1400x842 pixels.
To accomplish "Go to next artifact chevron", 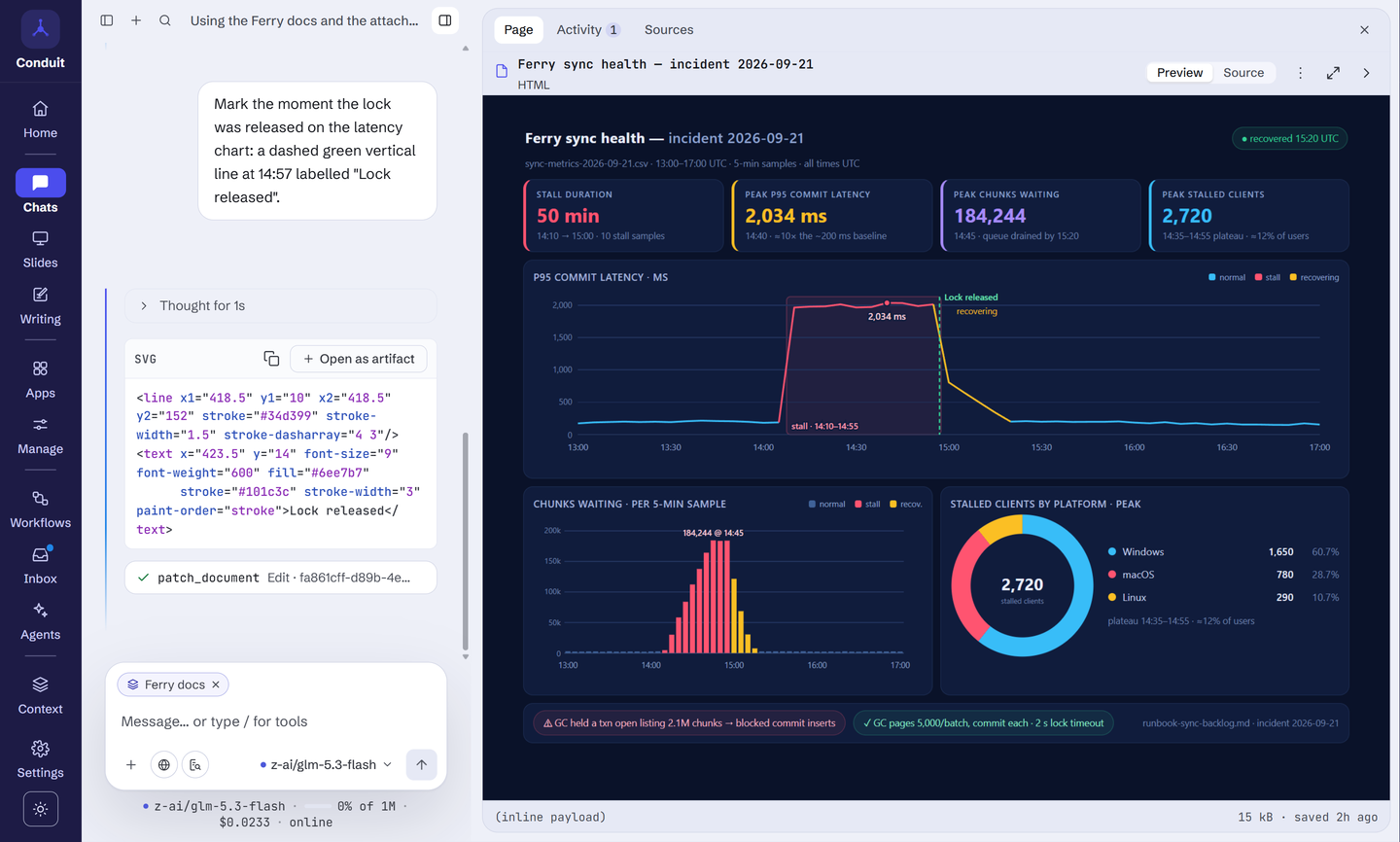I will [x=1366, y=73].
